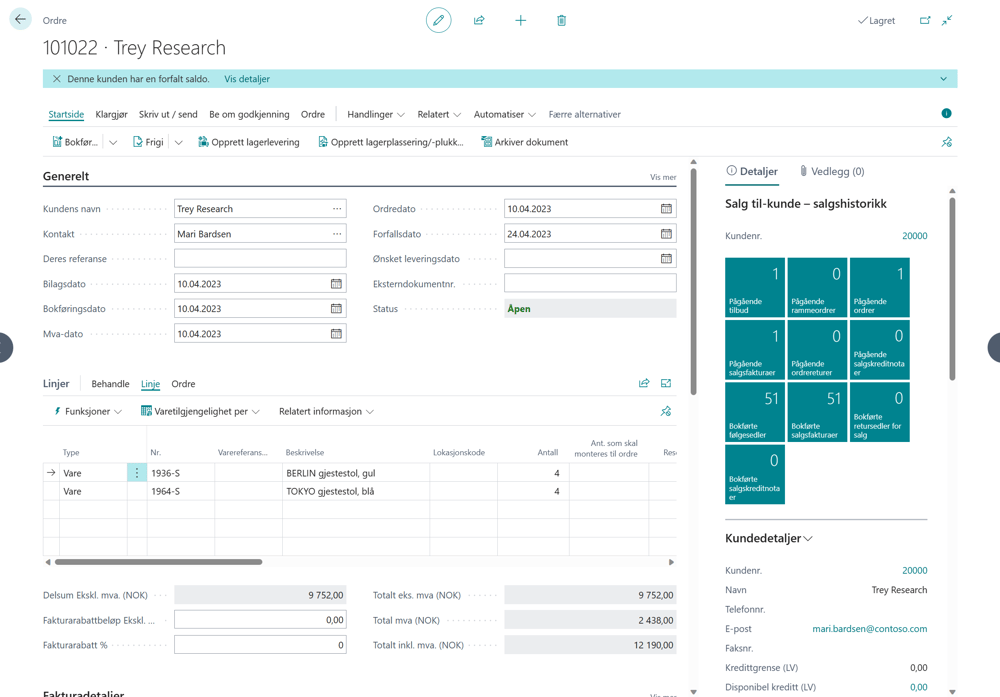Open the mari.bardsen@contoso.com email link
This screenshot has width=1000, height=697.
[x=869, y=629]
